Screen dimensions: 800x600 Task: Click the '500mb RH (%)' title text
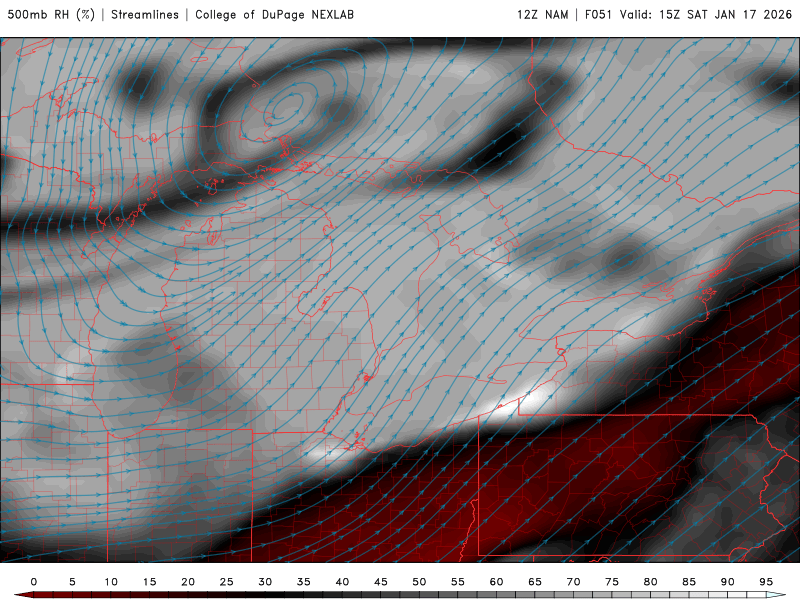51,15
